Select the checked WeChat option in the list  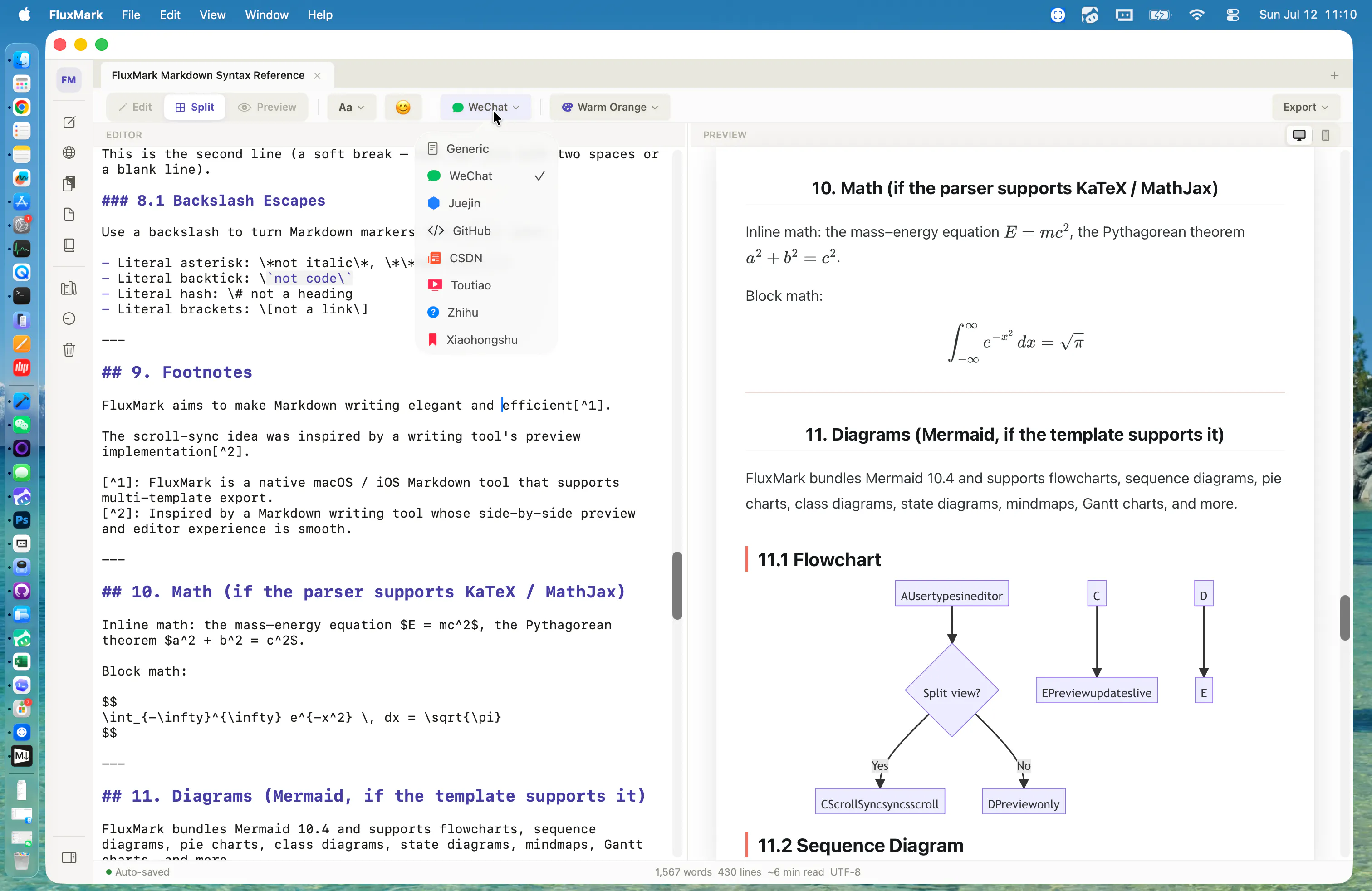coord(485,176)
